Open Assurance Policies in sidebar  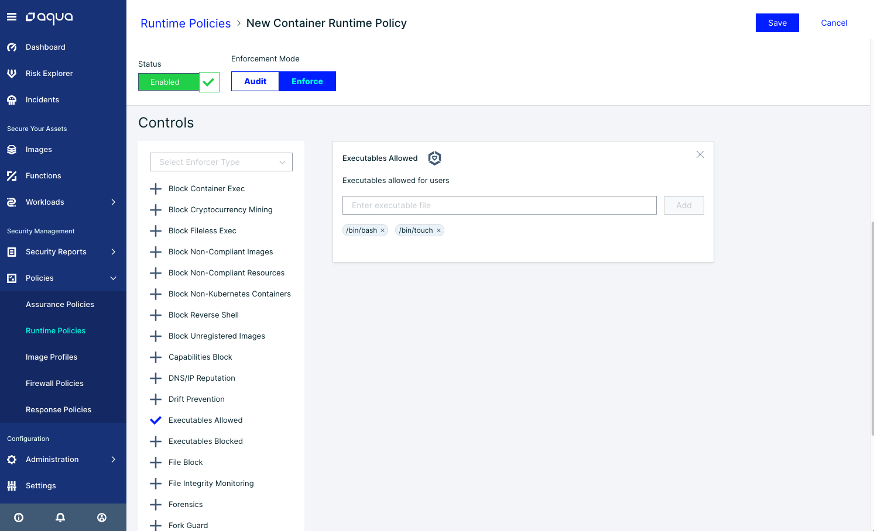[60, 304]
